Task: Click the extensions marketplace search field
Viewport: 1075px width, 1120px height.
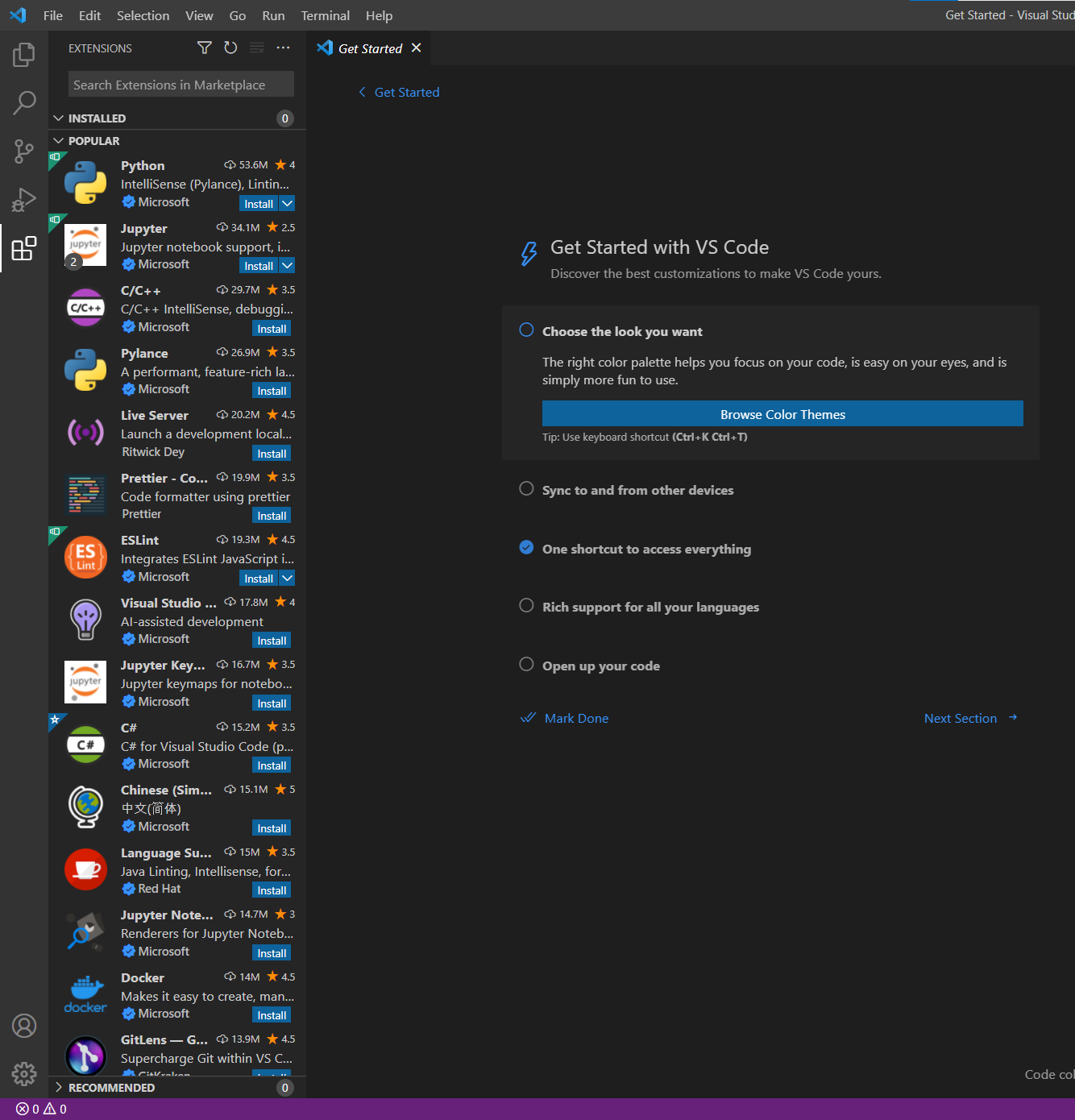Action: 181,84
